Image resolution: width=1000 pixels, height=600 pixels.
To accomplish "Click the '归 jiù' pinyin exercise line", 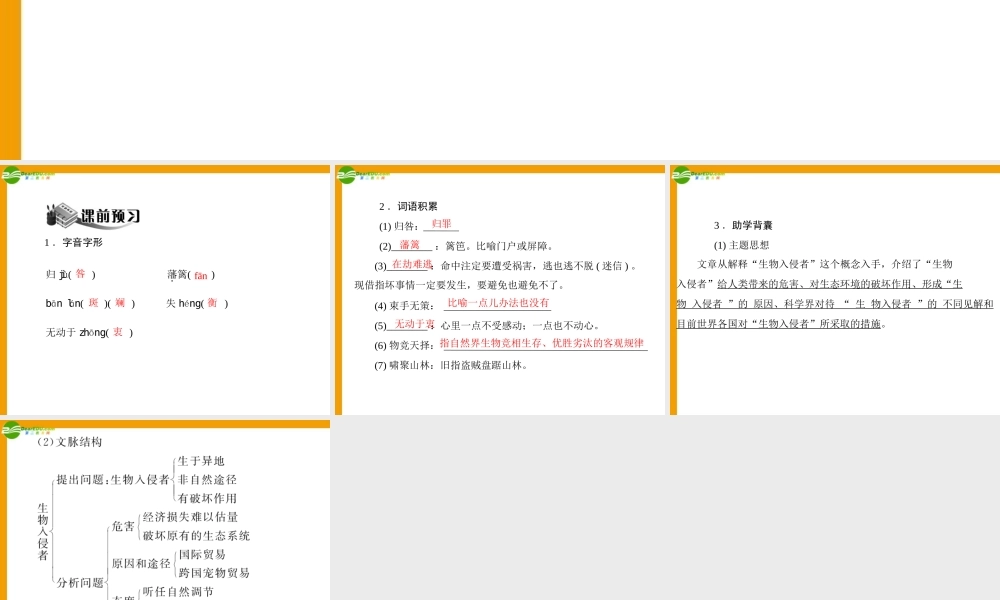I will point(71,274).
